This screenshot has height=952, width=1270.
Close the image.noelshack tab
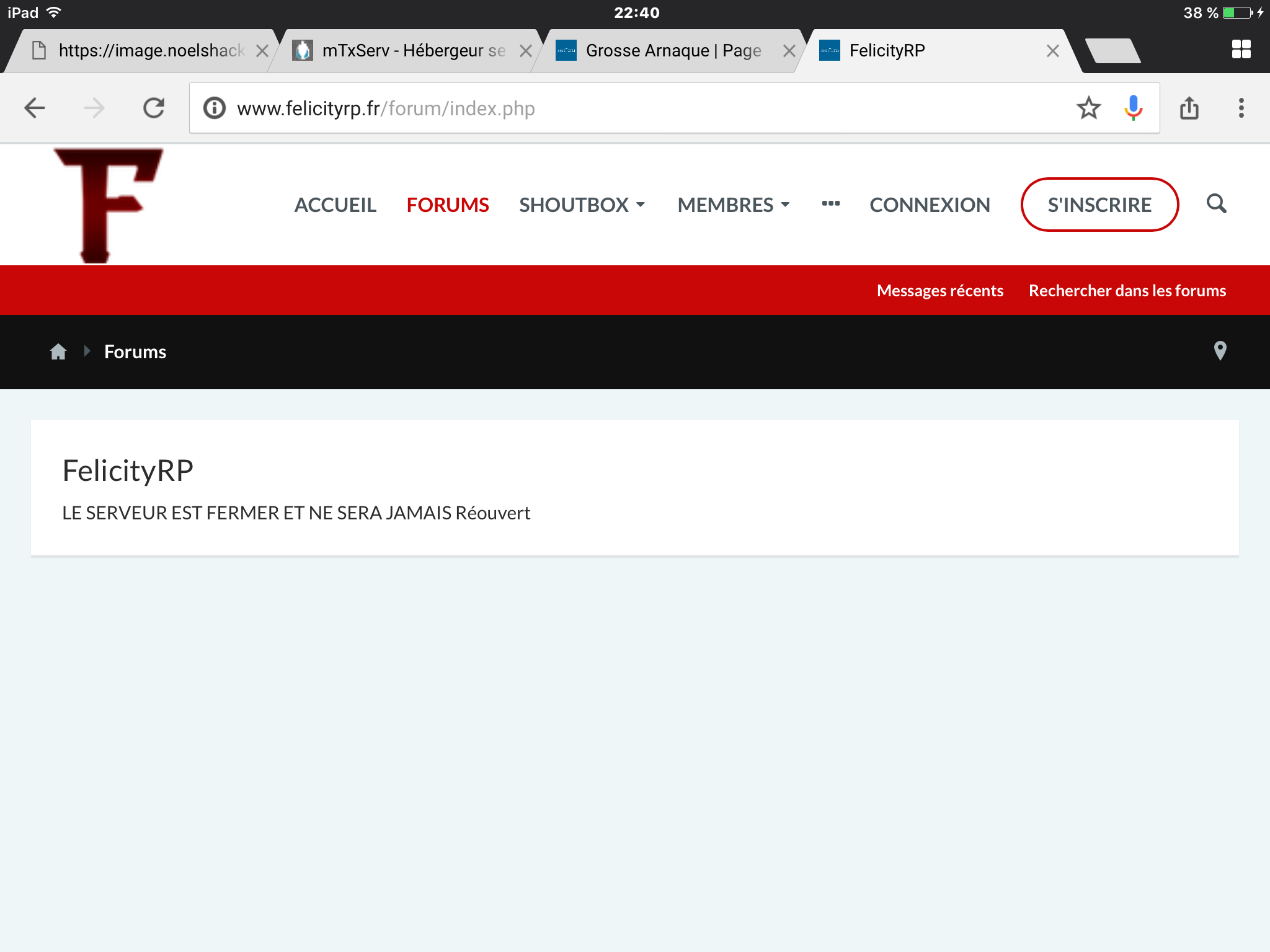click(262, 51)
